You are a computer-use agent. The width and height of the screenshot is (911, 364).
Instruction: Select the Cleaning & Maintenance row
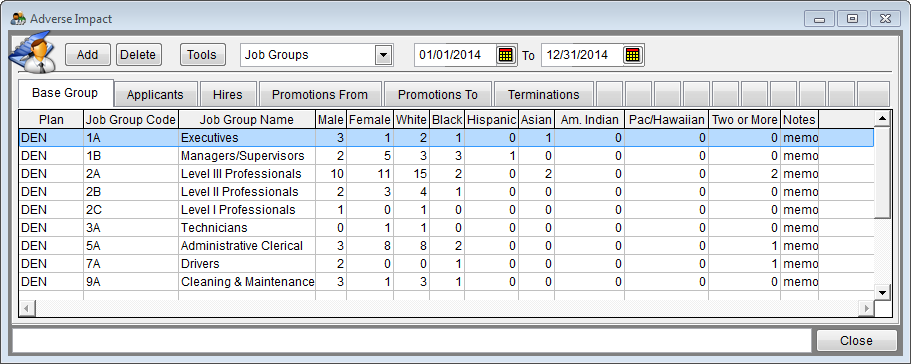pos(446,282)
